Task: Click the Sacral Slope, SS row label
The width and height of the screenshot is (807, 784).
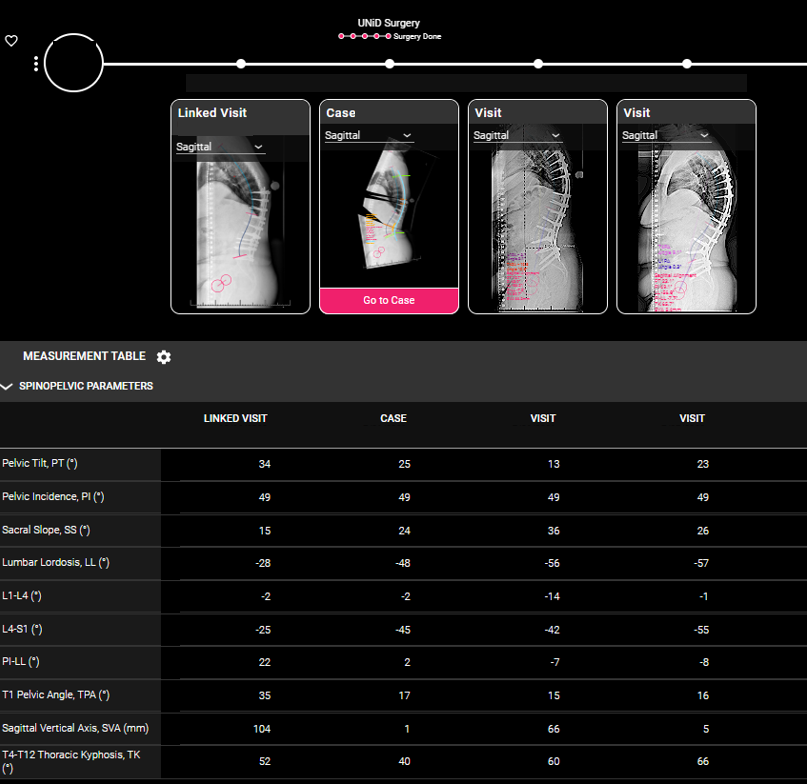Action: click(x=46, y=530)
